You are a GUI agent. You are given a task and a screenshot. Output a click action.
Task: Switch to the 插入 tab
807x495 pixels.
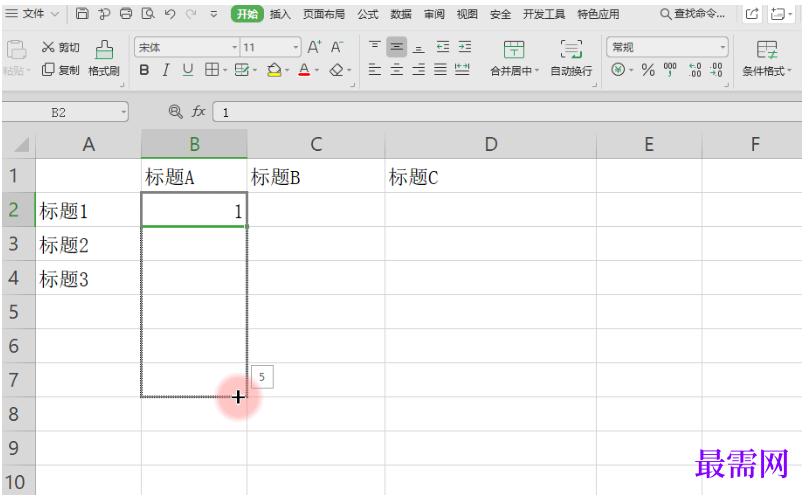280,14
